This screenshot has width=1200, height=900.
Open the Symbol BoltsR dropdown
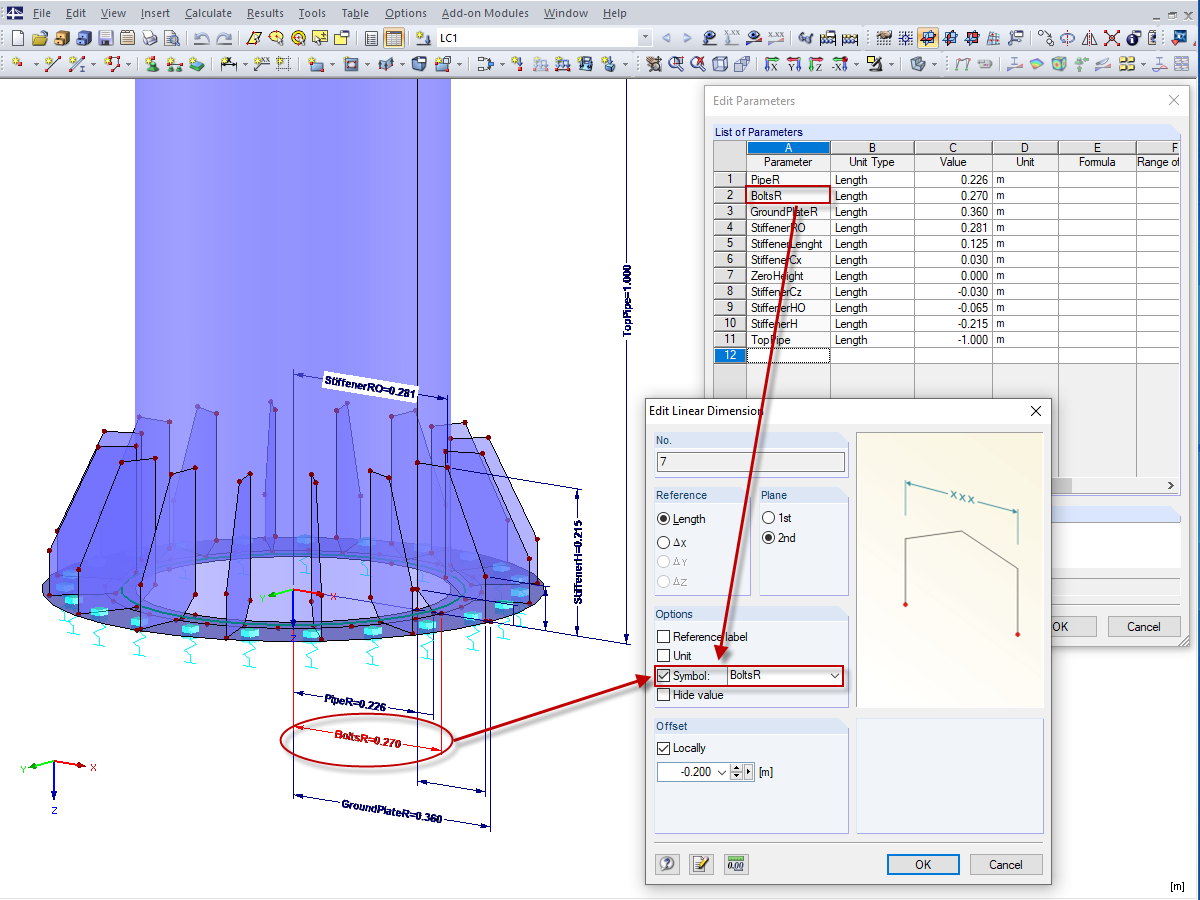point(834,676)
